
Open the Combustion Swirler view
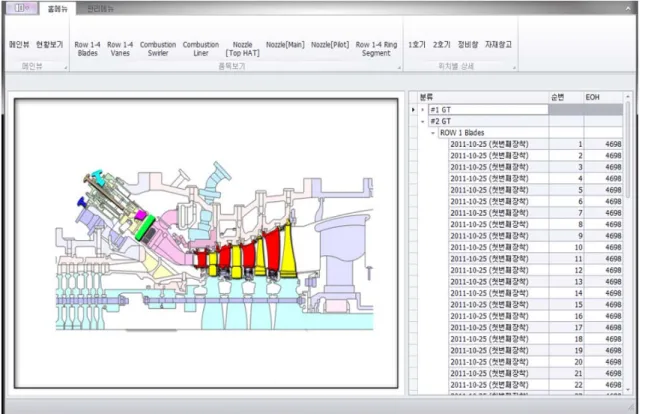(158, 49)
